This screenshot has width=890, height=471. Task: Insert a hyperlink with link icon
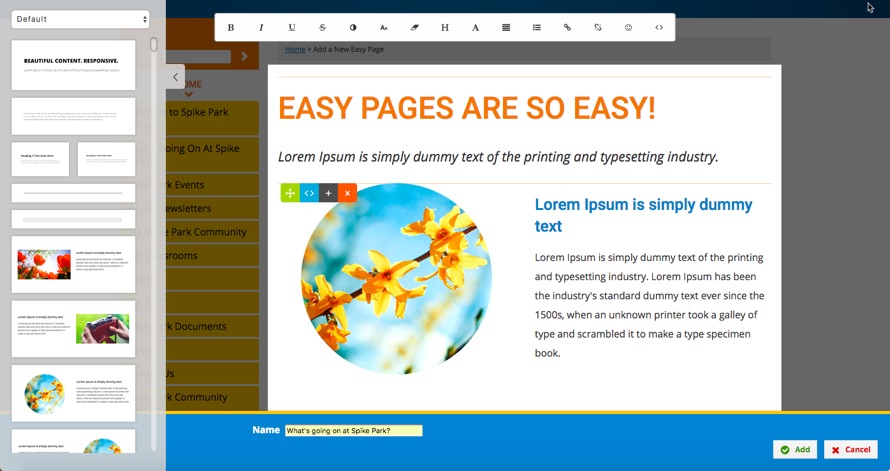[567, 28]
